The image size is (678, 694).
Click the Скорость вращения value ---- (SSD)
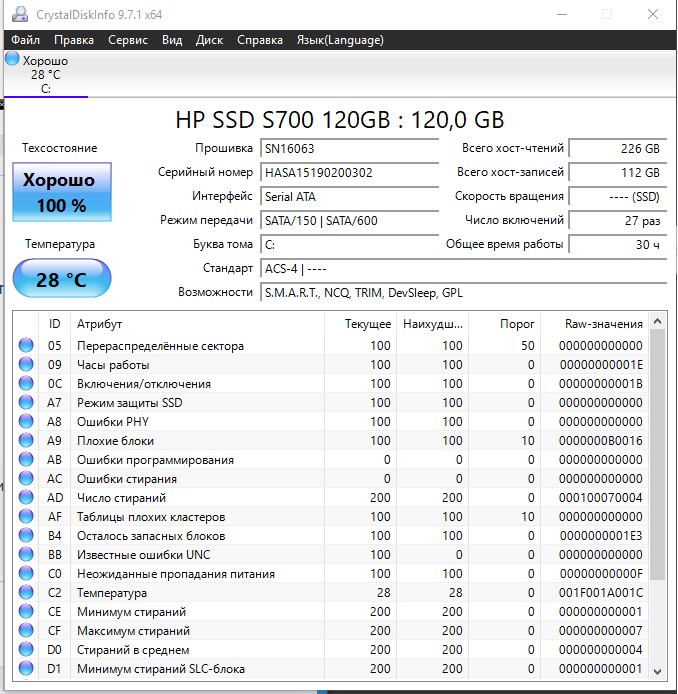(x=618, y=197)
